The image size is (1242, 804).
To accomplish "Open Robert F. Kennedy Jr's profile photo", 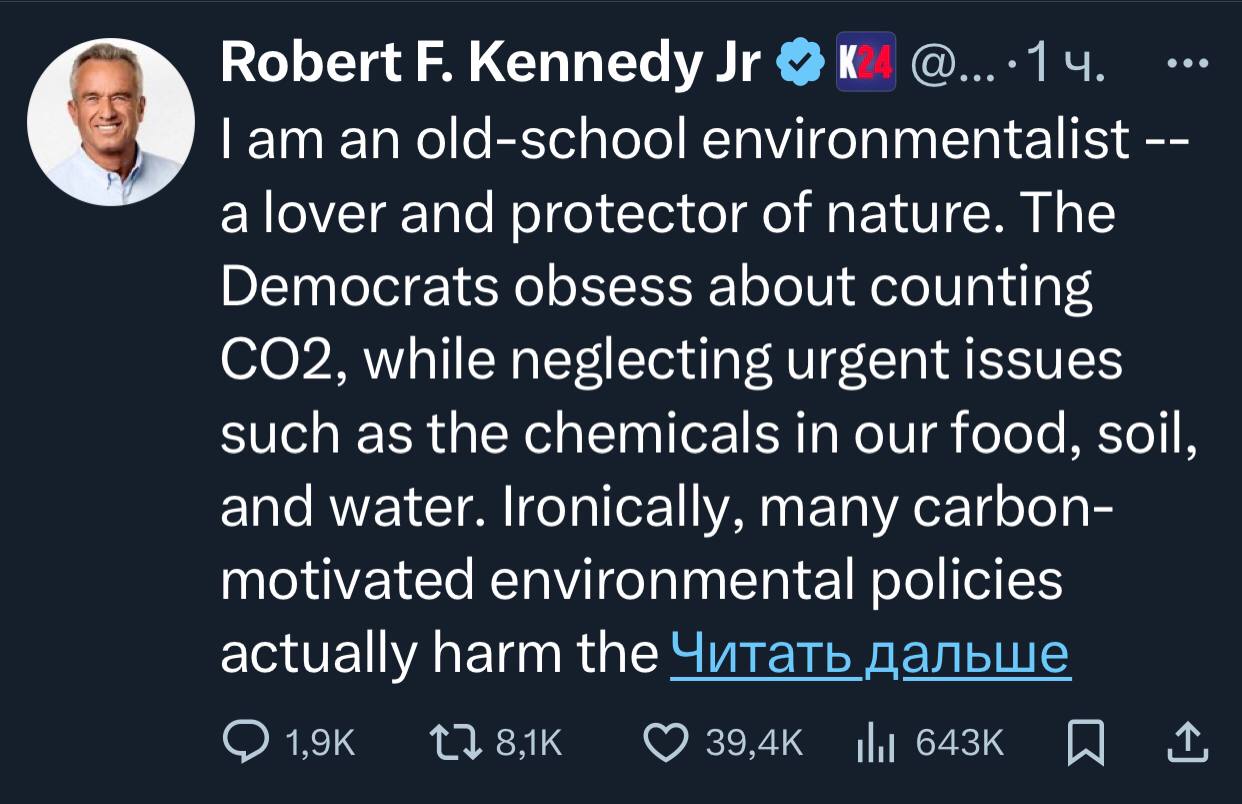I will 110,121.
